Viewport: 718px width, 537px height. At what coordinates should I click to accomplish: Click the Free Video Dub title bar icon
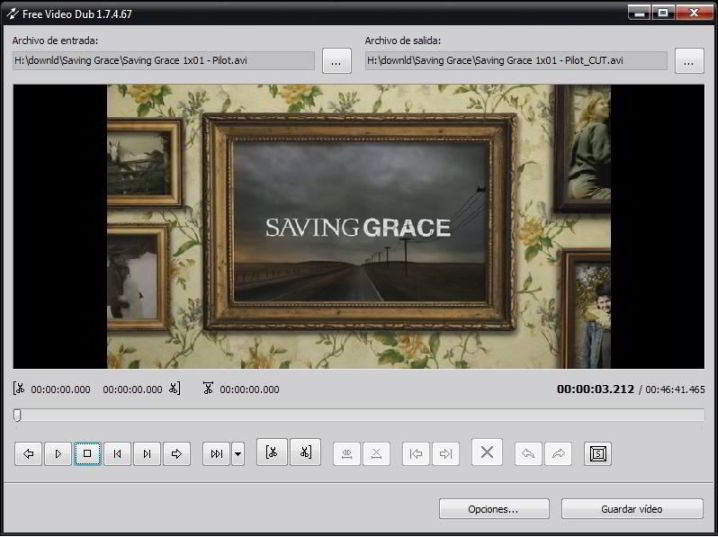click(12, 14)
